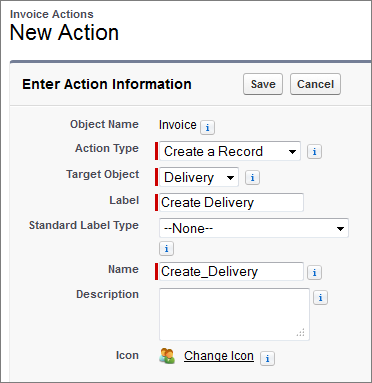The height and width of the screenshot is (383, 372).
Task: Click the Invoice object name value
Action: [178, 125]
